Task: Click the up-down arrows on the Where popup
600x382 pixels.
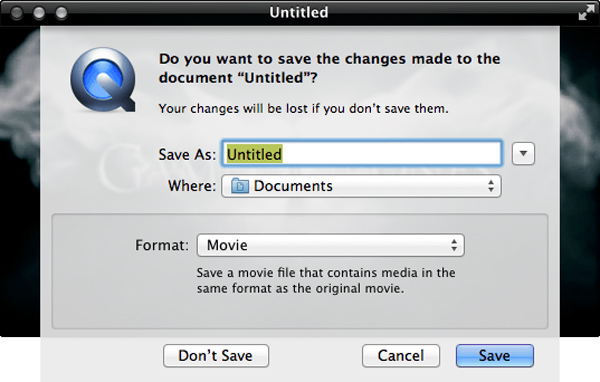Action: click(491, 186)
